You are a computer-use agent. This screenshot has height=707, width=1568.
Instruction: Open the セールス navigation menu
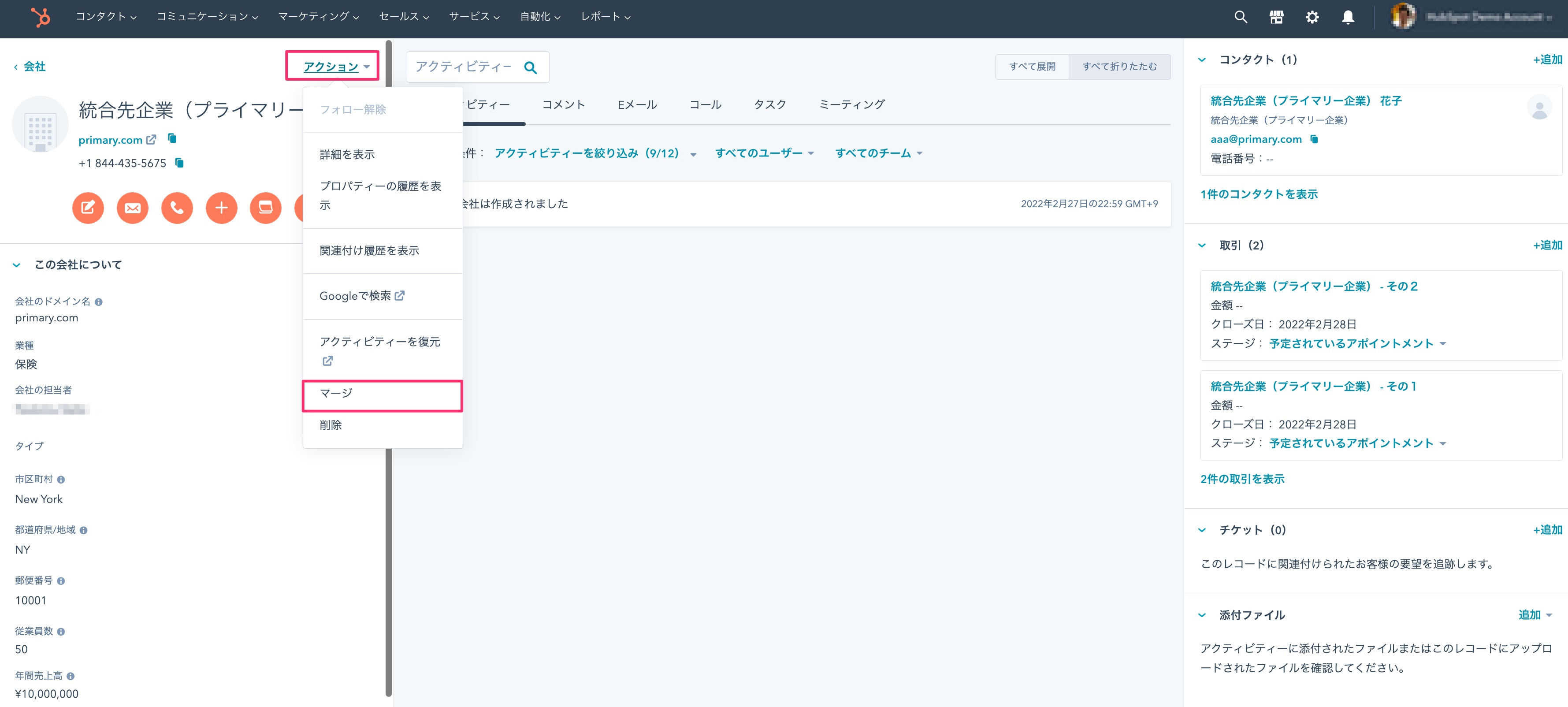click(404, 16)
